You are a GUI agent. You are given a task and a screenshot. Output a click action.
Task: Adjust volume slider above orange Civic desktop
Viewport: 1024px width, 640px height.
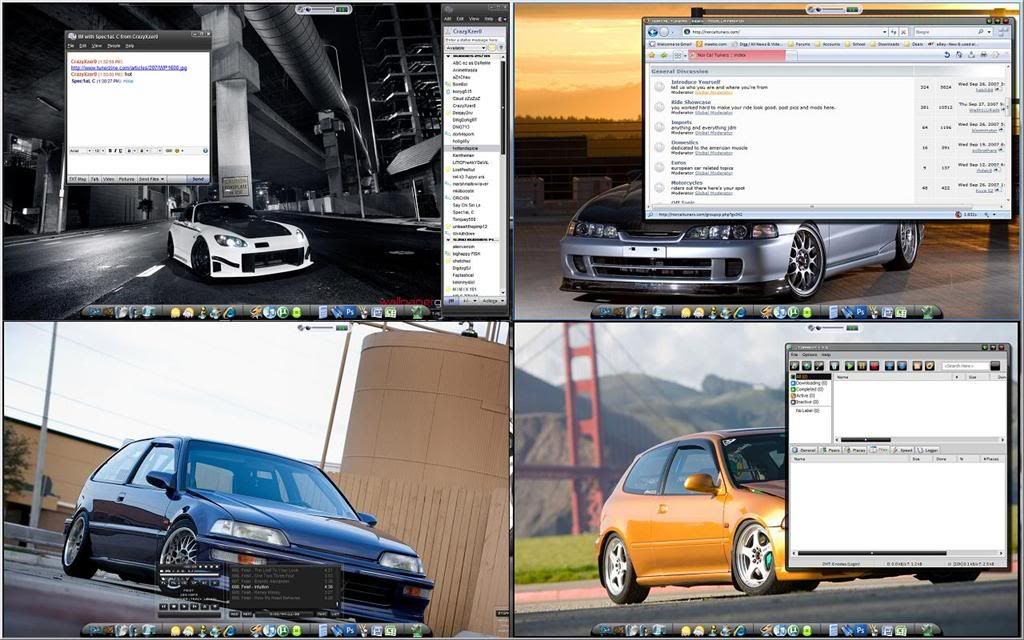click(x=830, y=327)
